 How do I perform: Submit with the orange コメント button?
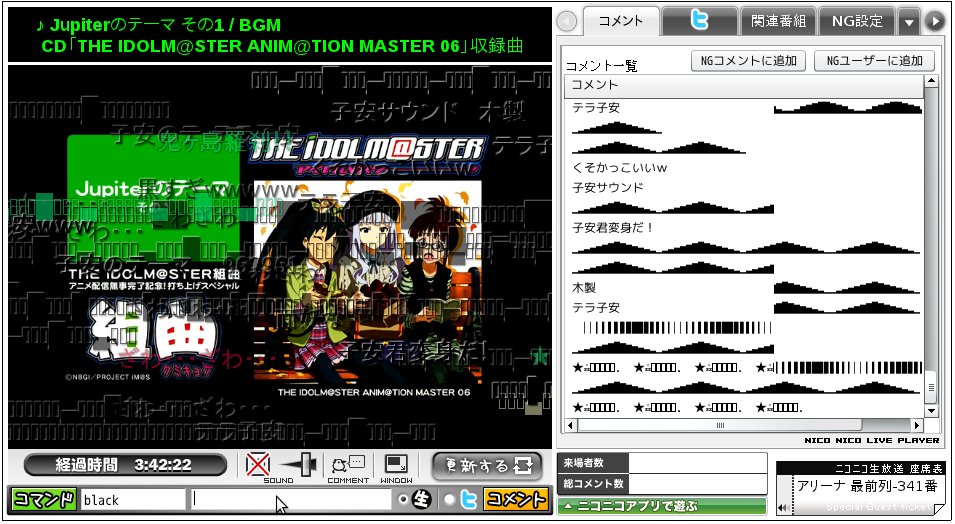pos(515,500)
